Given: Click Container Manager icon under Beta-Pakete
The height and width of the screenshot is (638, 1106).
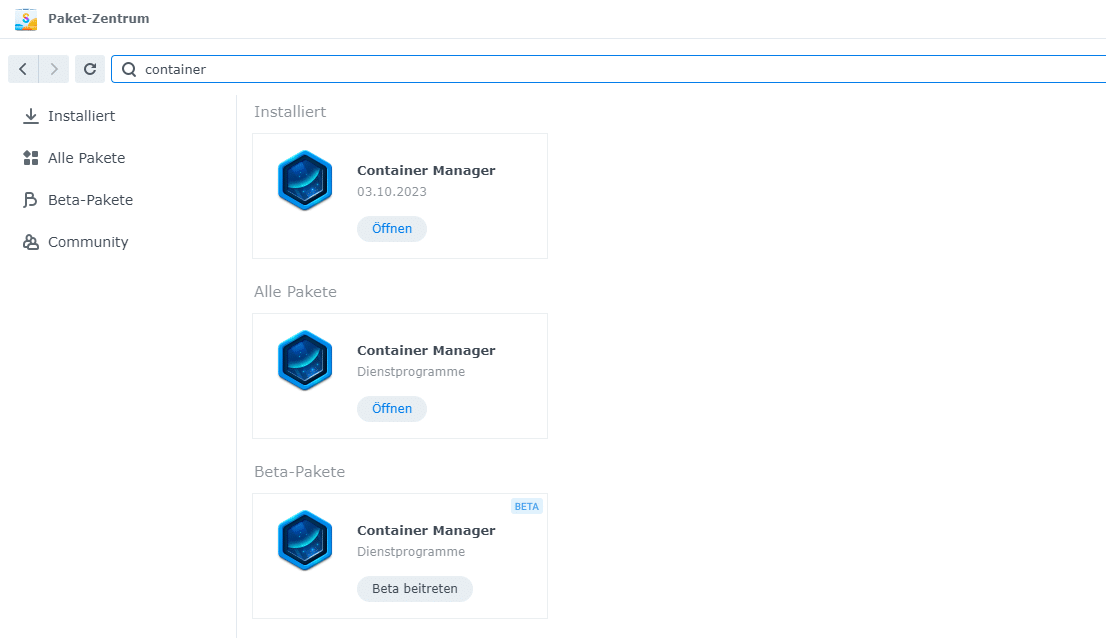Looking at the screenshot, I should pyautogui.click(x=305, y=541).
